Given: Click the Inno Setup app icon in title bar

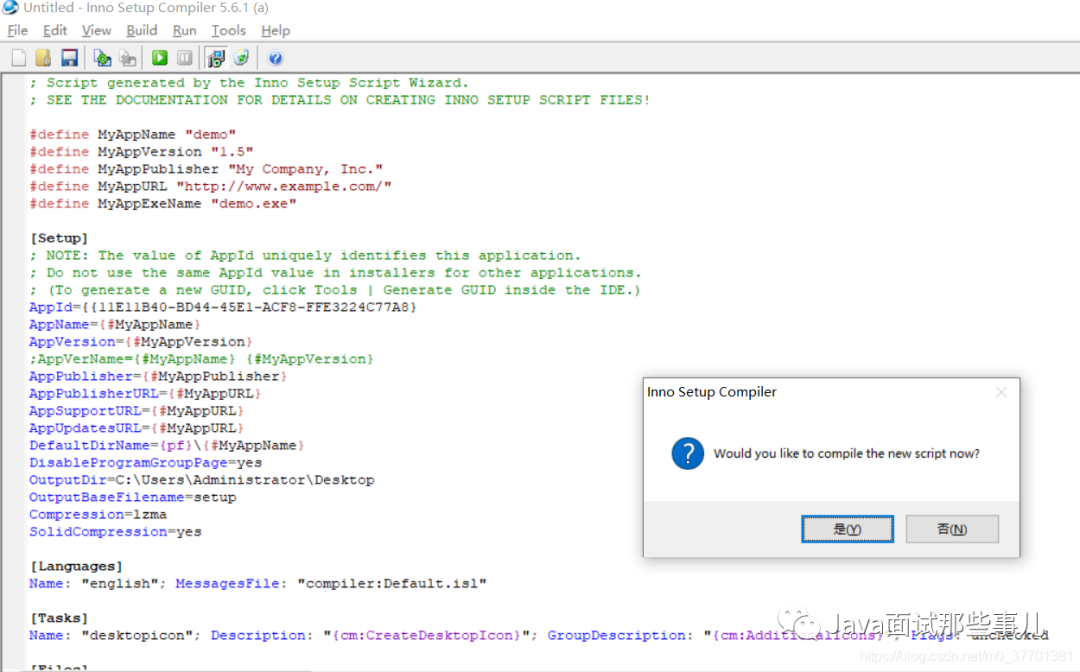Looking at the screenshot, I should coord(10,8).
